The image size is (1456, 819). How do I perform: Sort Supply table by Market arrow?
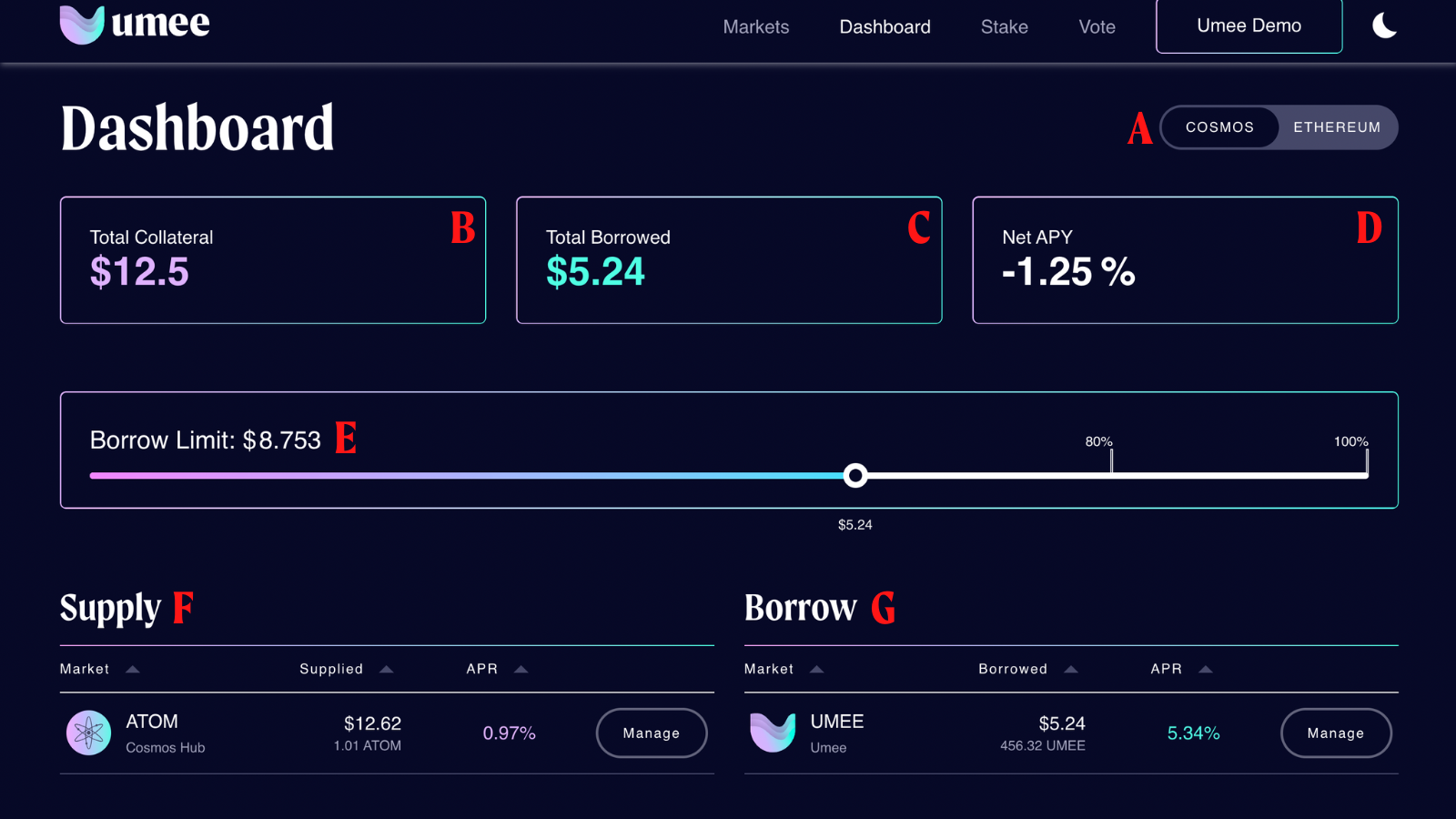point(133,669)
